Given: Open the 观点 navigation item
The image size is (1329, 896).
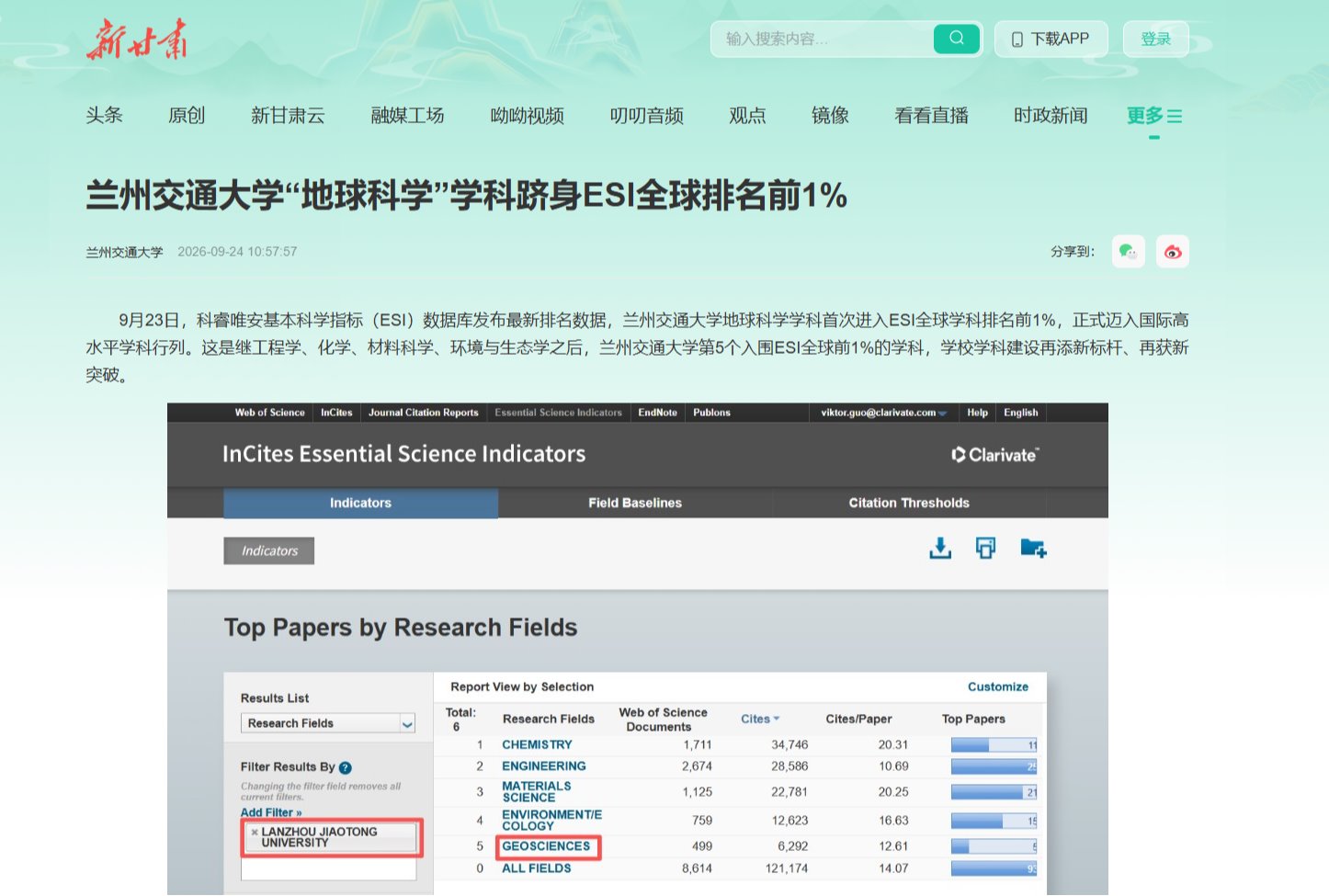Looking at the screenshot, I should pyautogui.click(x=747, y=115).
